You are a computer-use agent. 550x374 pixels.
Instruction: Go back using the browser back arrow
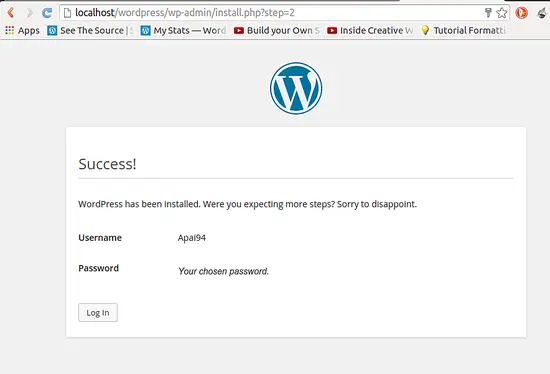(11, 13)
